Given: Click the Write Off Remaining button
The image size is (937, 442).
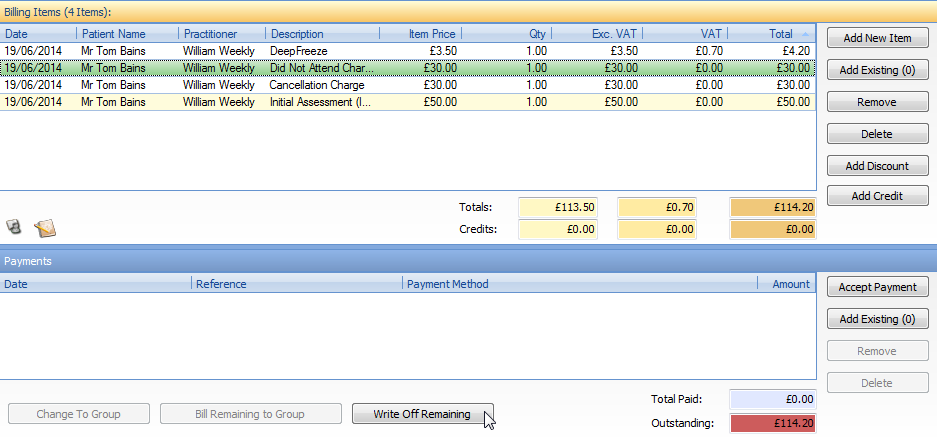Looking at the screenshot, I should coord(422,413).
